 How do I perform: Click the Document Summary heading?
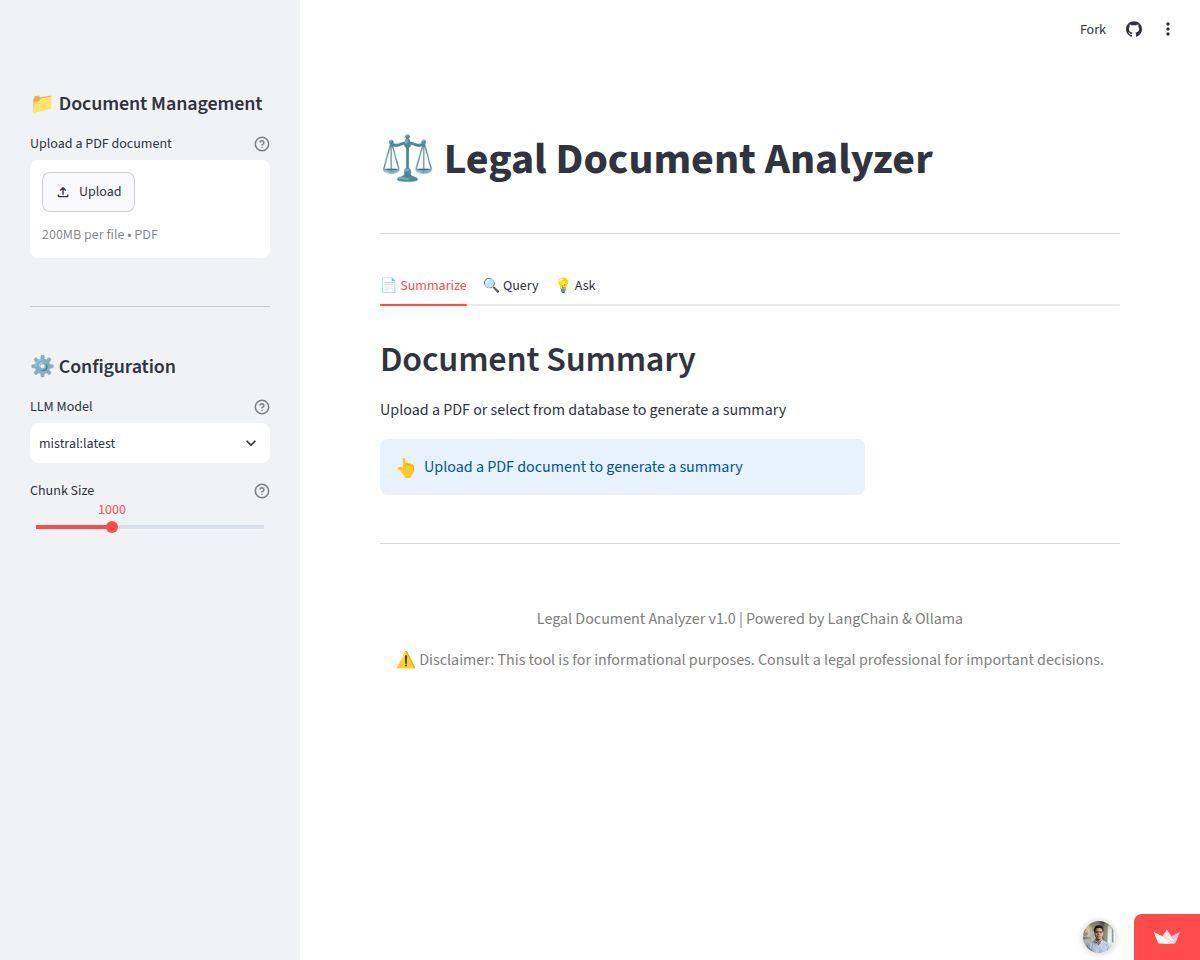pyautogui.click(x=538, y=359)
